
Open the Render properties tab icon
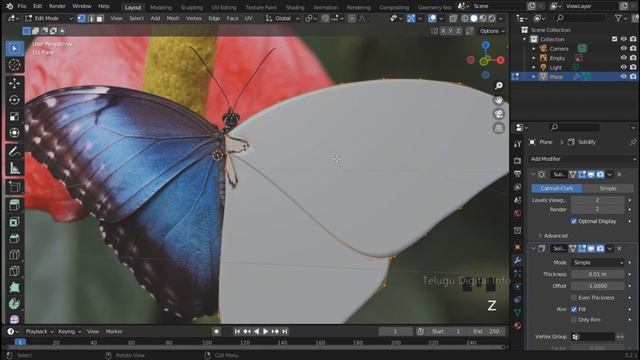(518, 160)
